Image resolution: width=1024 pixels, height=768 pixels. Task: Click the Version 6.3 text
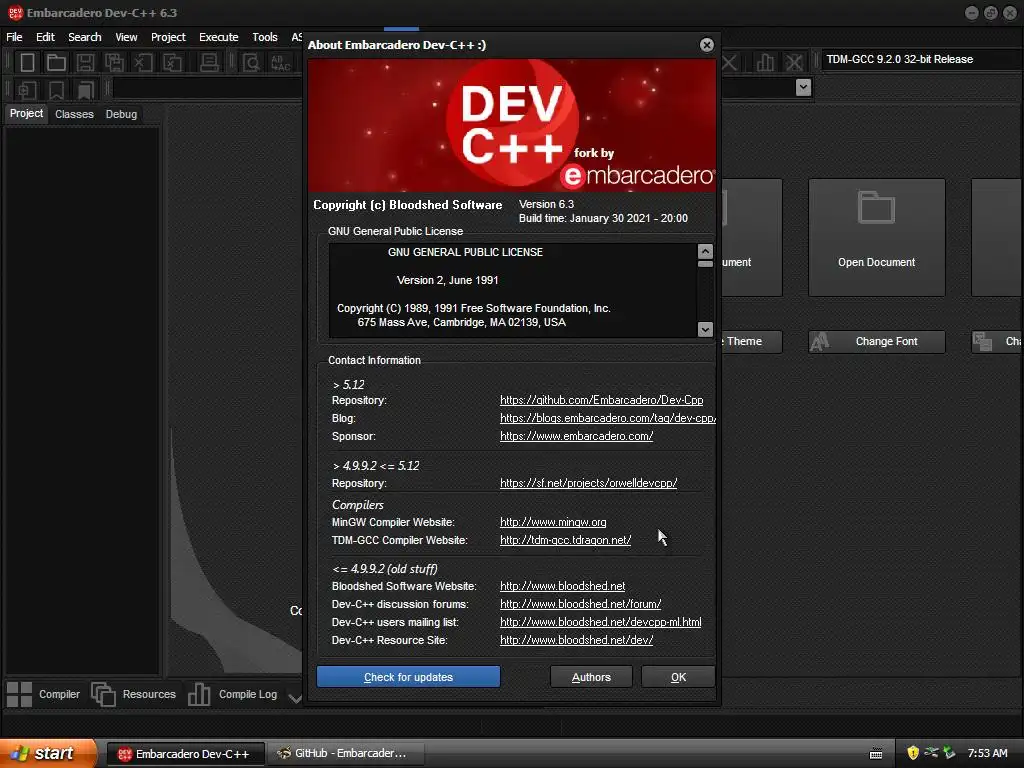(547, 204)
